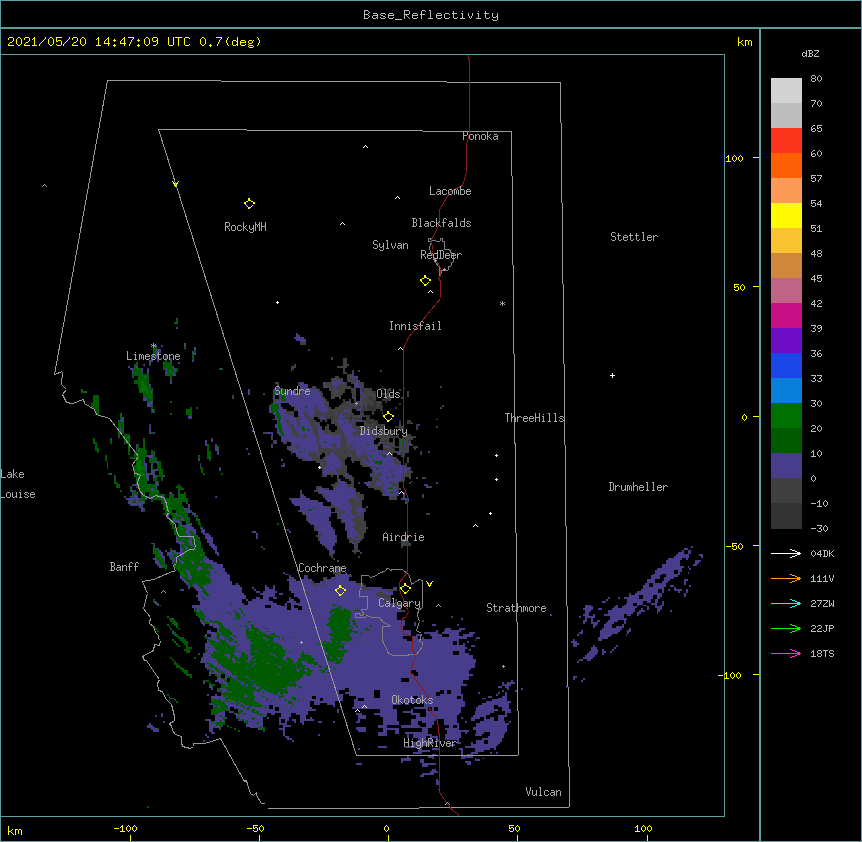This screenshot has width=862, height=842.
Task: Click the Blackfalds label
Action: click(x=441, y=223)
